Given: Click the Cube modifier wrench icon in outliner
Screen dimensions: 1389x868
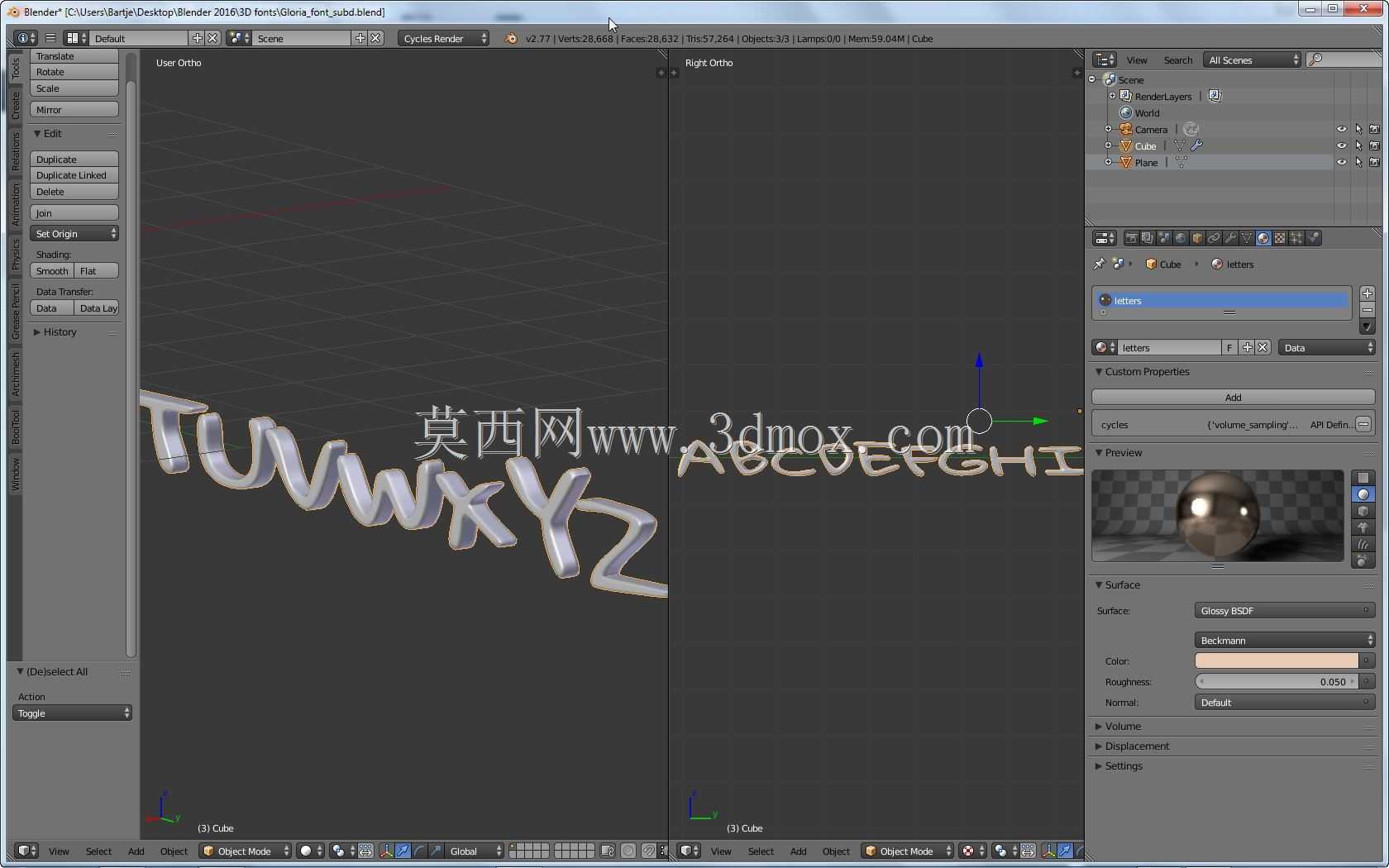Looking at the screenshot, I should click(x=1196, y=145).
